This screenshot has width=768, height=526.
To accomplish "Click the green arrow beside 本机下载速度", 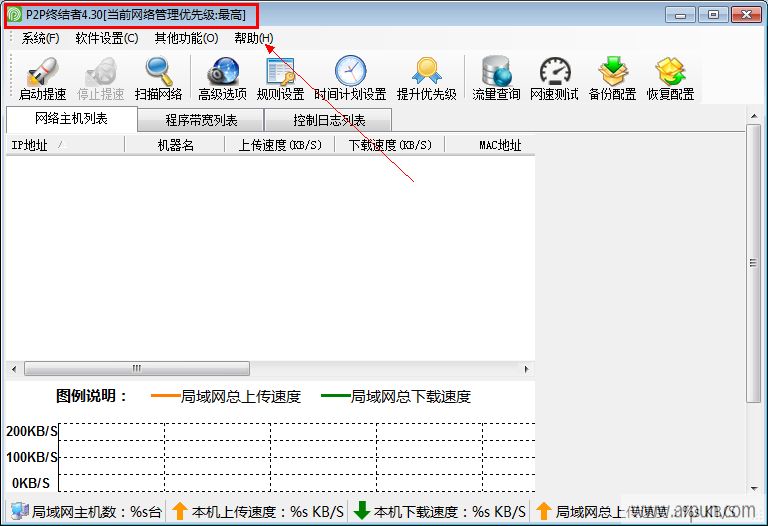I will [x=361, y=511].
